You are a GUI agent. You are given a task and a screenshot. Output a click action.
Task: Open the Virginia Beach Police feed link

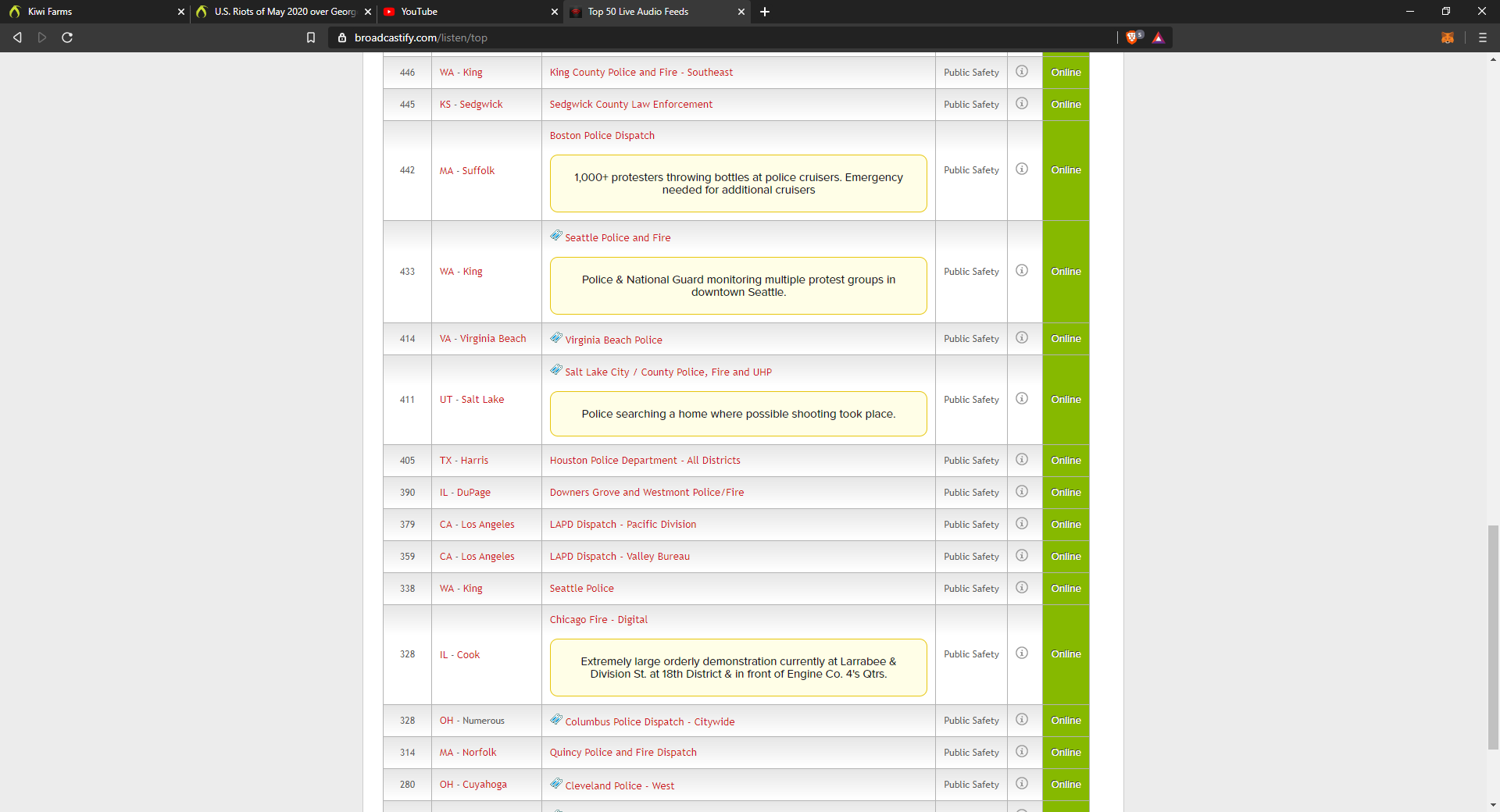[614, 340]
